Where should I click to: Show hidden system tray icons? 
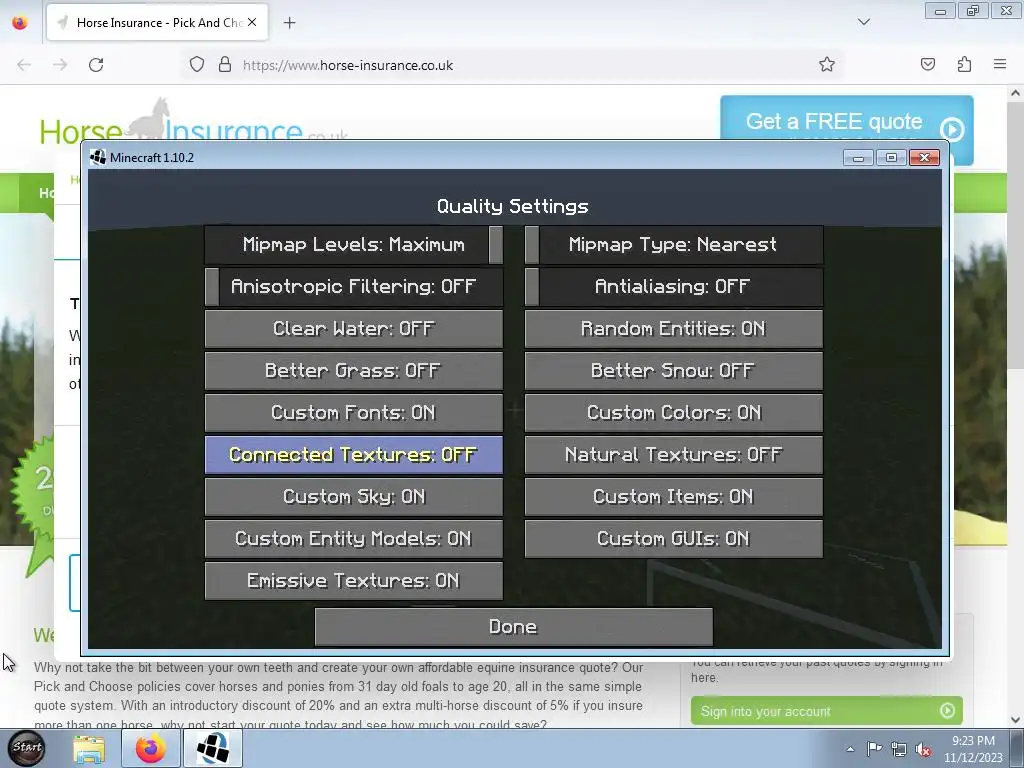click(x=850, y=749)
